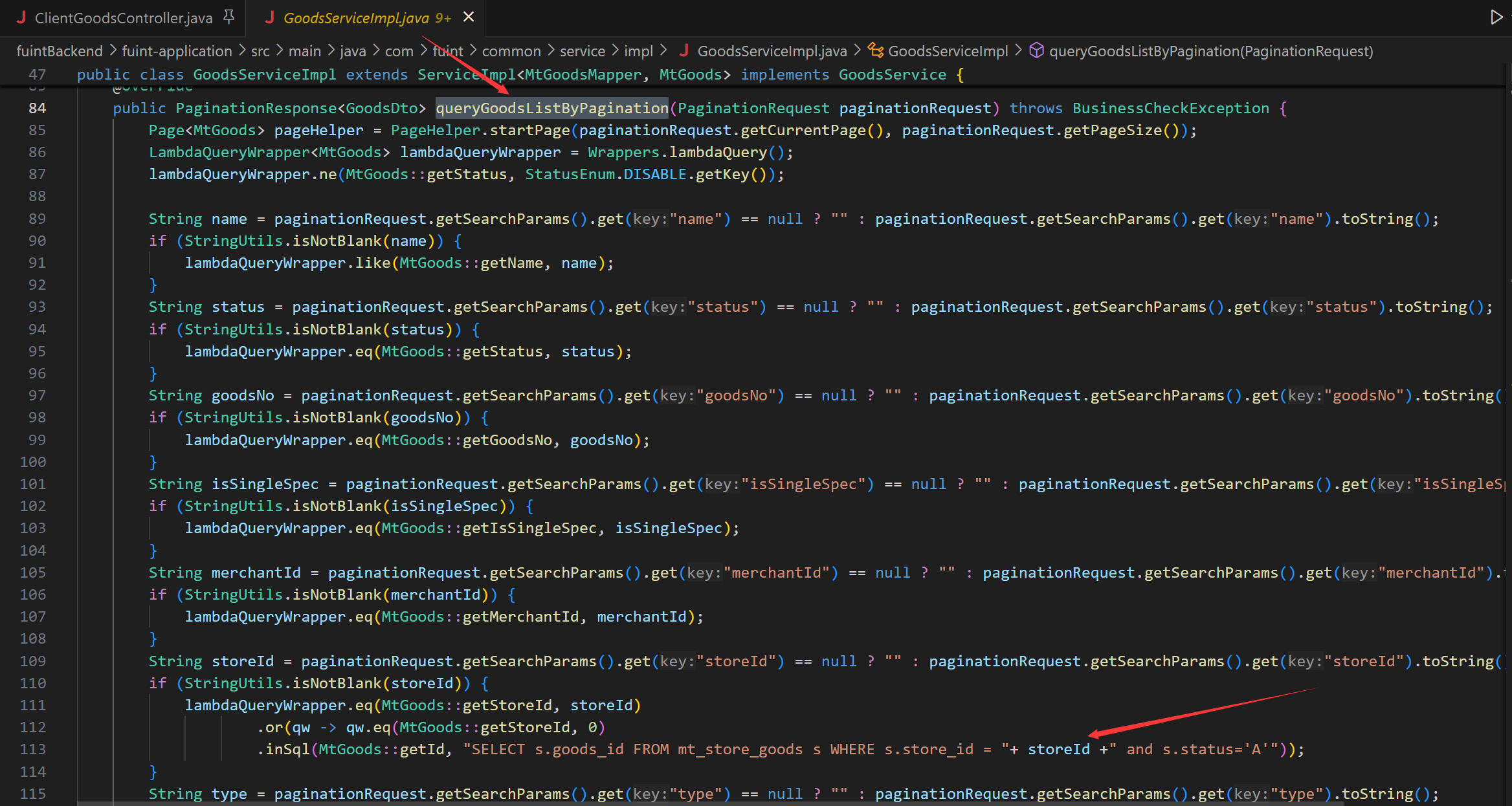Click the GoodsServiceImpl class symbol icon in breadcrumb
1512x806 pixels.
875,50
